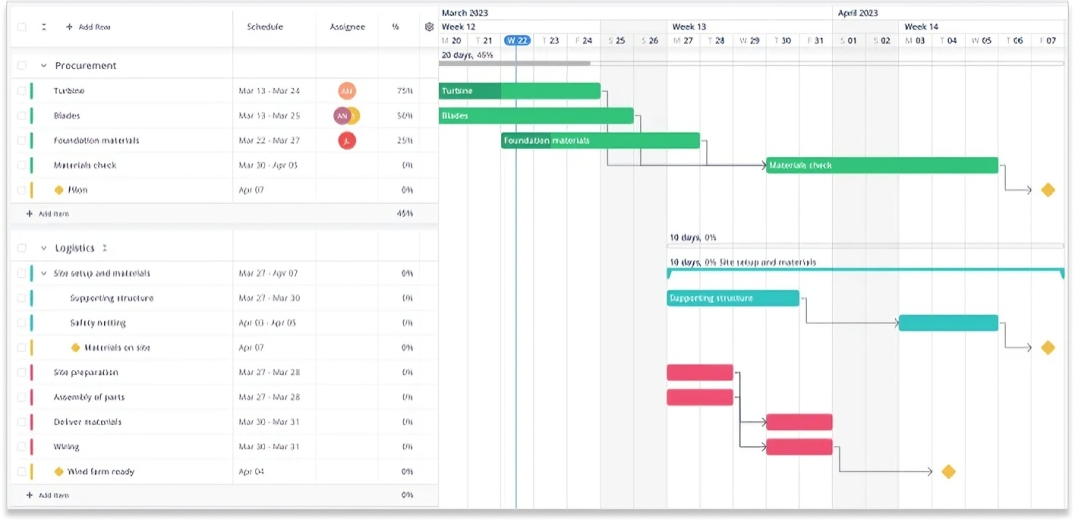Click Add Item under Procurement
The height and width of the screenshot is (522, 1075).
(53, 213)
